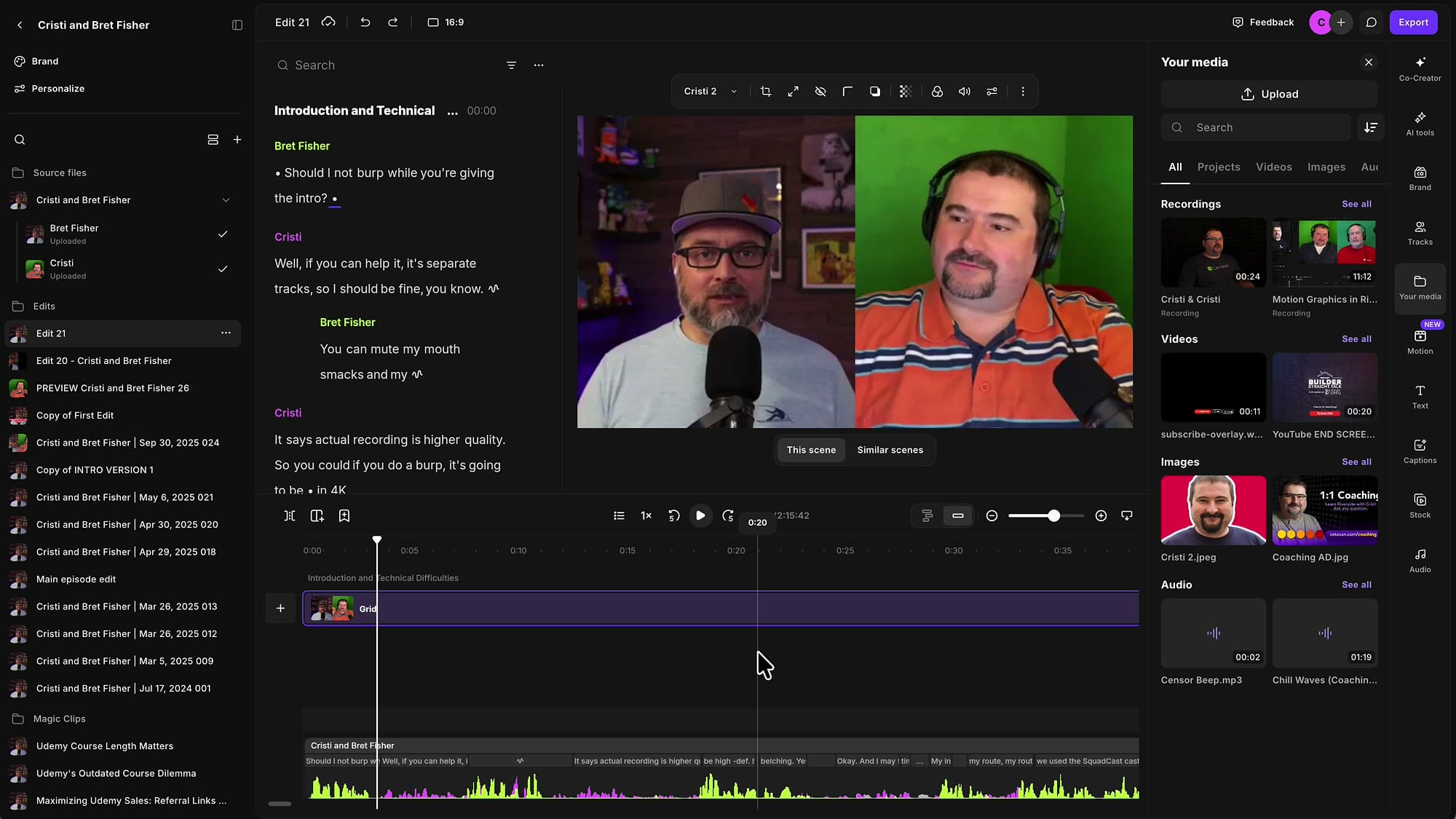Toggle the layer overlay icon in video toolbar
Viewport: 1456px width, 819px height.
tap(874, 92)
